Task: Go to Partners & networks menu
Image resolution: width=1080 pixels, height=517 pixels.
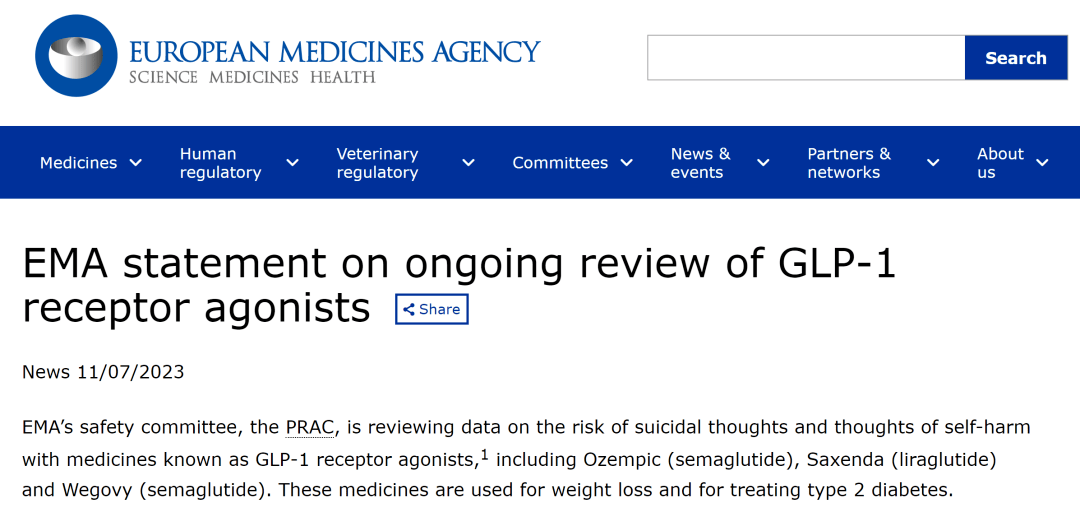Action: (x=848, y=163)
